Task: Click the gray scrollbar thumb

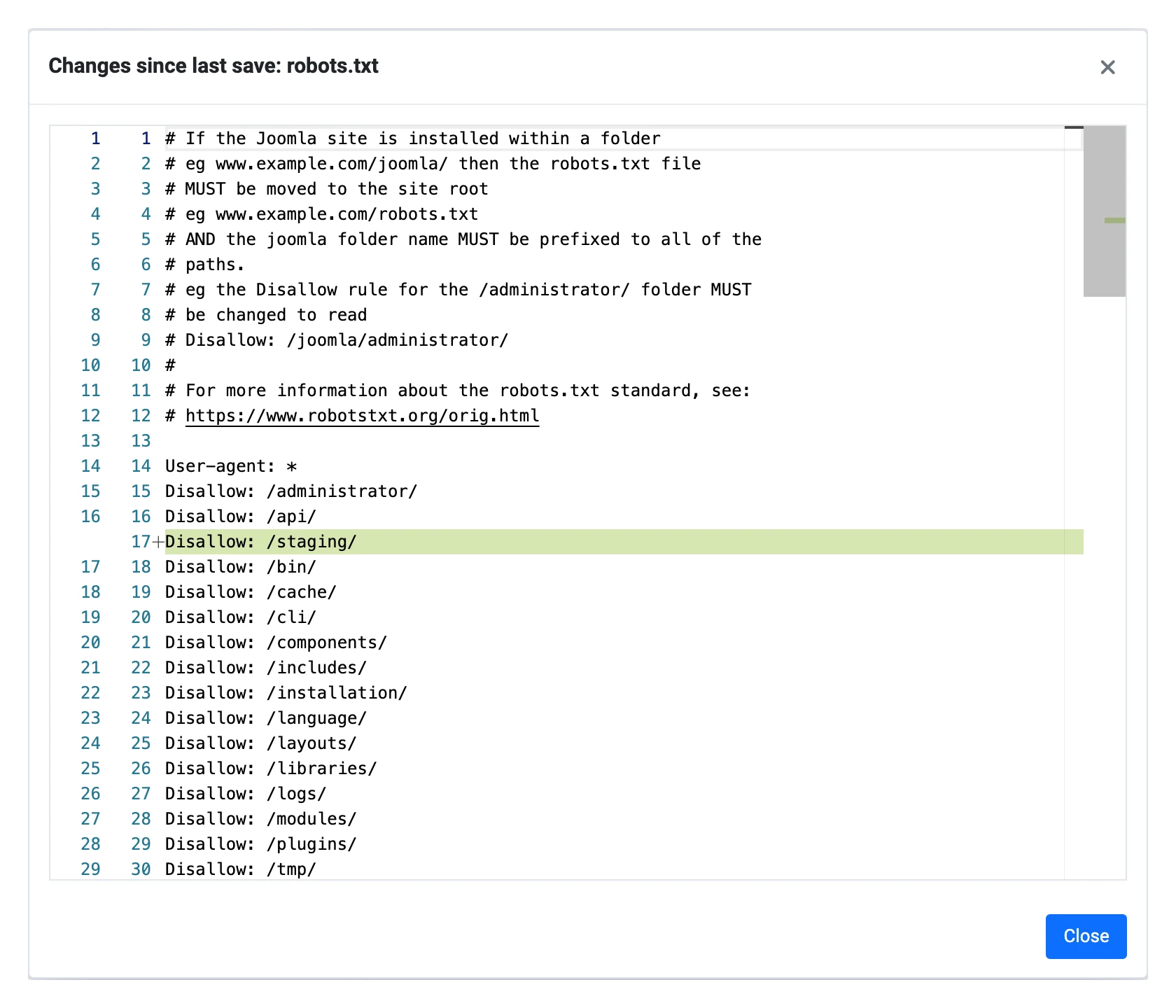Action: click(1105, 211)
